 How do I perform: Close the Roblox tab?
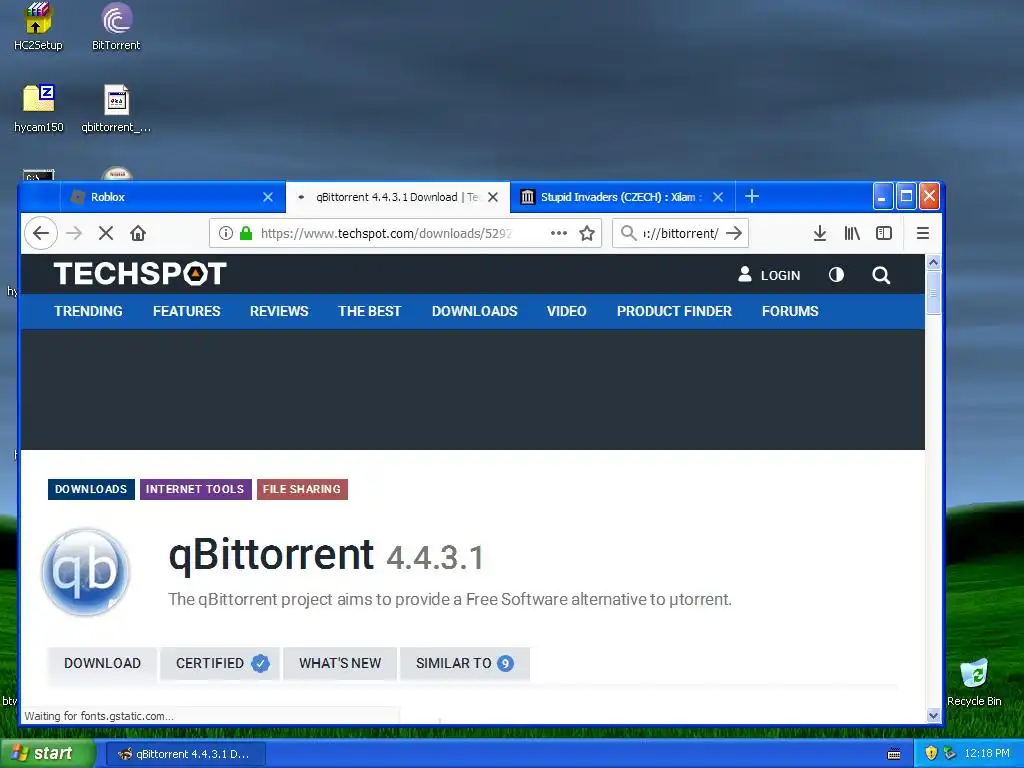pos(268,197)
